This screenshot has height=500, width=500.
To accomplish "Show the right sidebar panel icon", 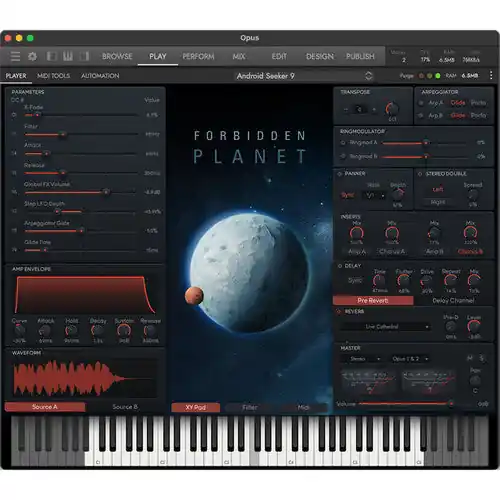I will pyautogui.click(x=84, y=56).
